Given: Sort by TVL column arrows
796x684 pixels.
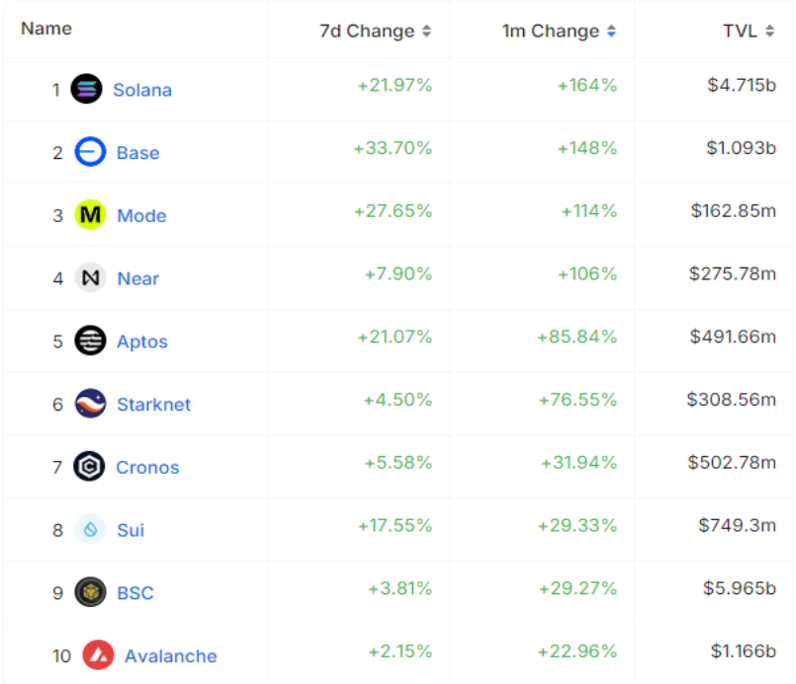Looking at the screenshot, I should 770,31.
